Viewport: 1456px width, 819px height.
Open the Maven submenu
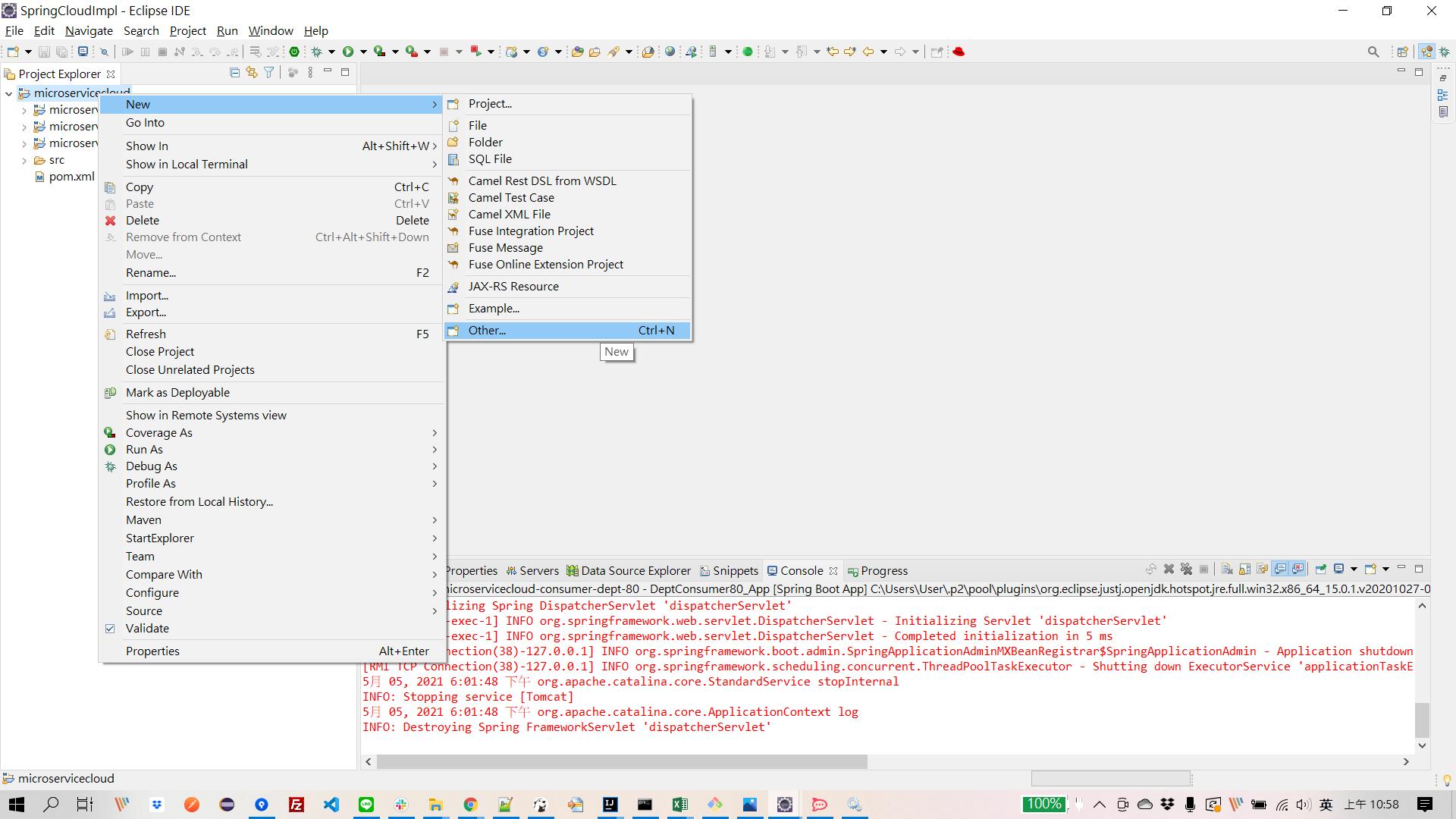pyautogui.click(x=273, y=520)
